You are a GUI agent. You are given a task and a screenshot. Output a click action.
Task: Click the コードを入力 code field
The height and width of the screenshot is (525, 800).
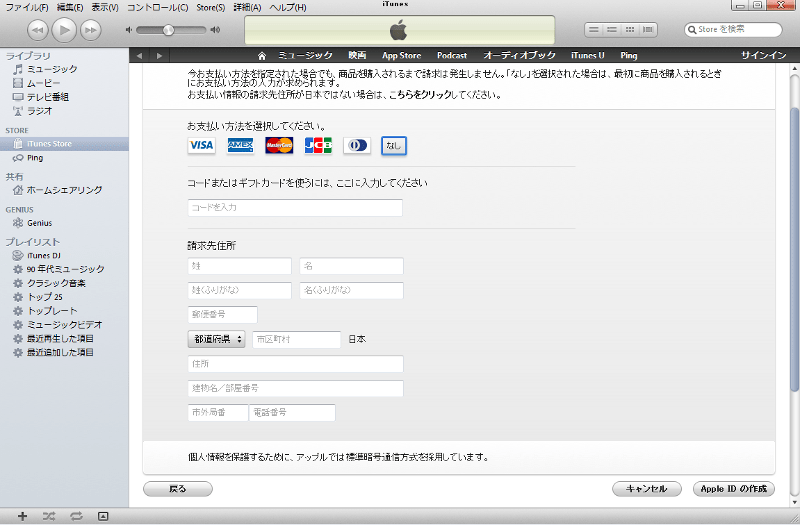tap(295, 208)
